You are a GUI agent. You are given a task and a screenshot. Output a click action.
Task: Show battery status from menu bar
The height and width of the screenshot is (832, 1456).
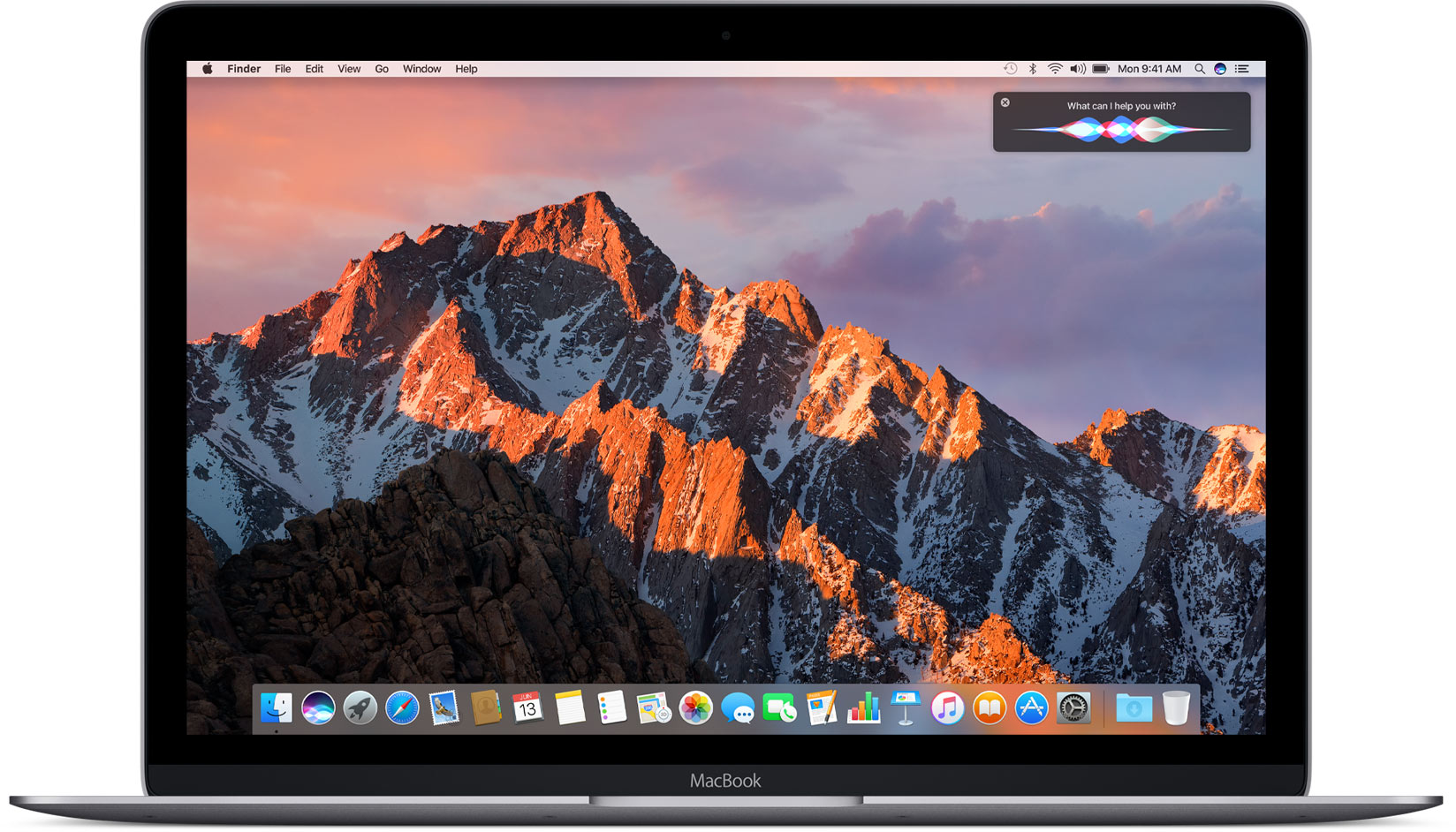[x=1101, y=69]
